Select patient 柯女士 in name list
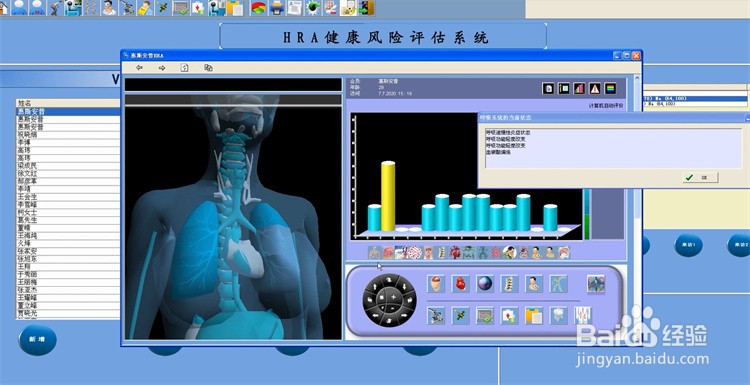Viewport: 750px width, 385px height. point(67,212)
